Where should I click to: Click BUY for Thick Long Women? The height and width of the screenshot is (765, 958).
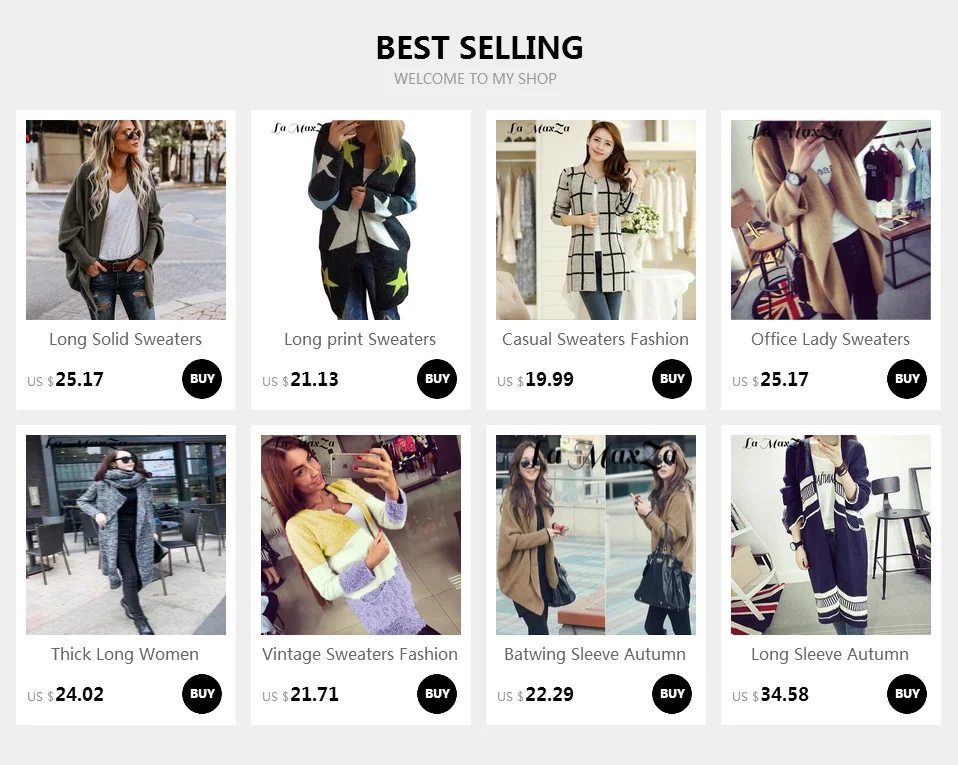click(x=202, y=694)
